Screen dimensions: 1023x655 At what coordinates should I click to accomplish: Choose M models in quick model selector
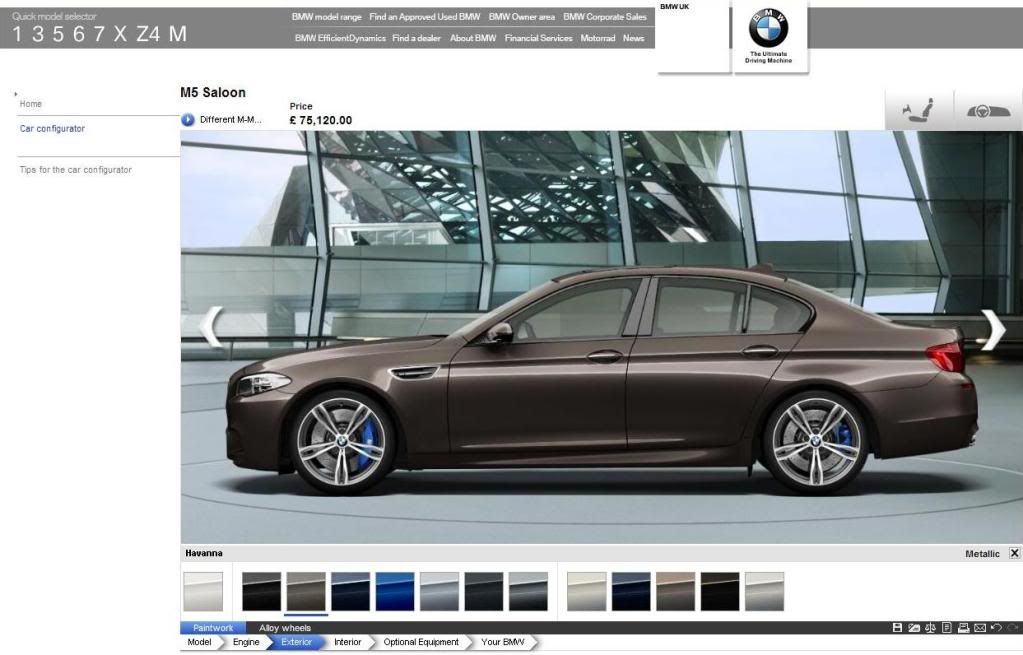point(177,34)
